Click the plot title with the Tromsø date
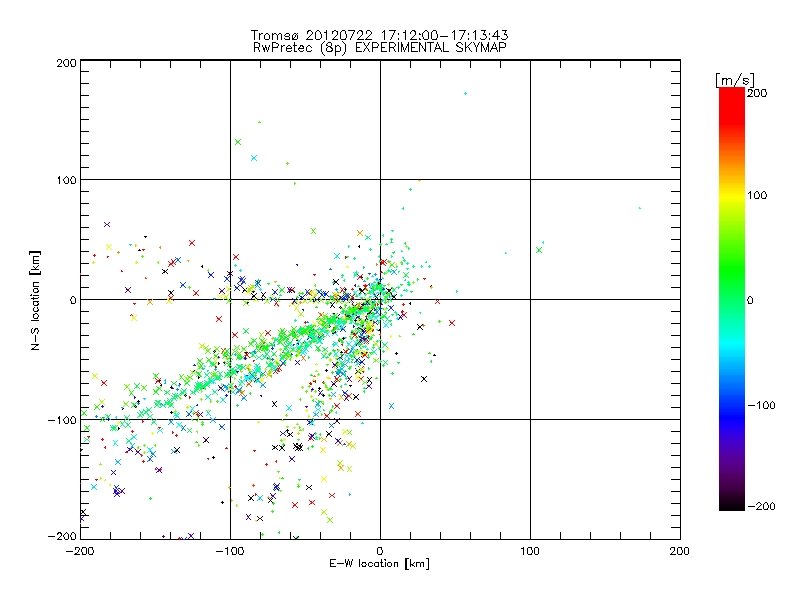Image resolution: width=800 pixels, height=600 pixels. click(x=380, y=35)
